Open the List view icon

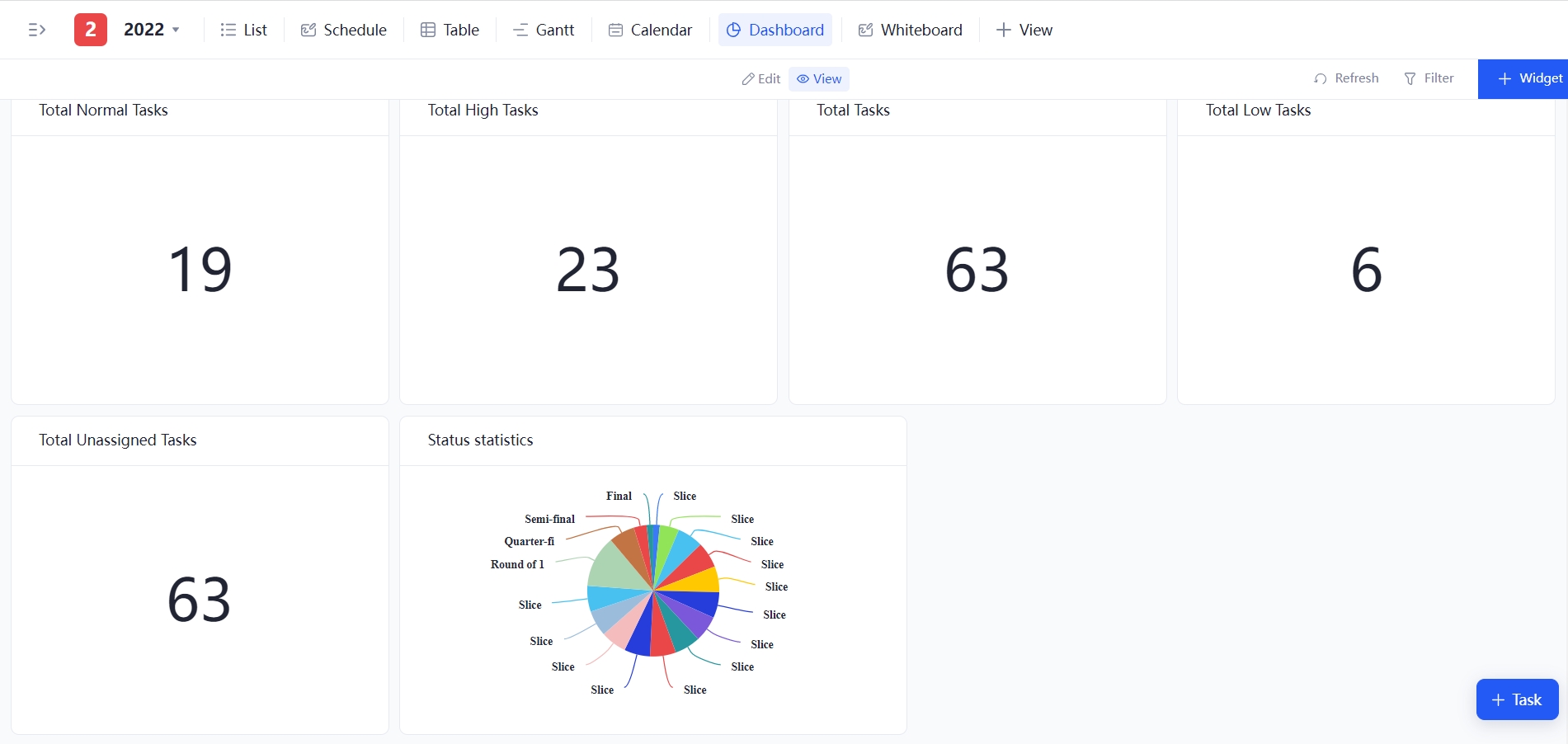pos(228,30)
